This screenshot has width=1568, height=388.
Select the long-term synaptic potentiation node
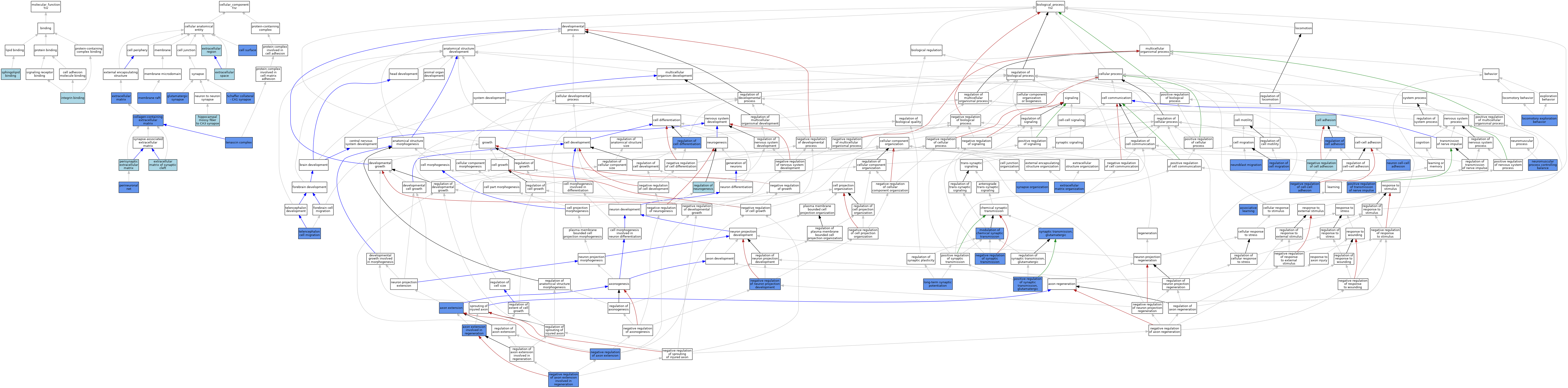click(x=938, y=284)
